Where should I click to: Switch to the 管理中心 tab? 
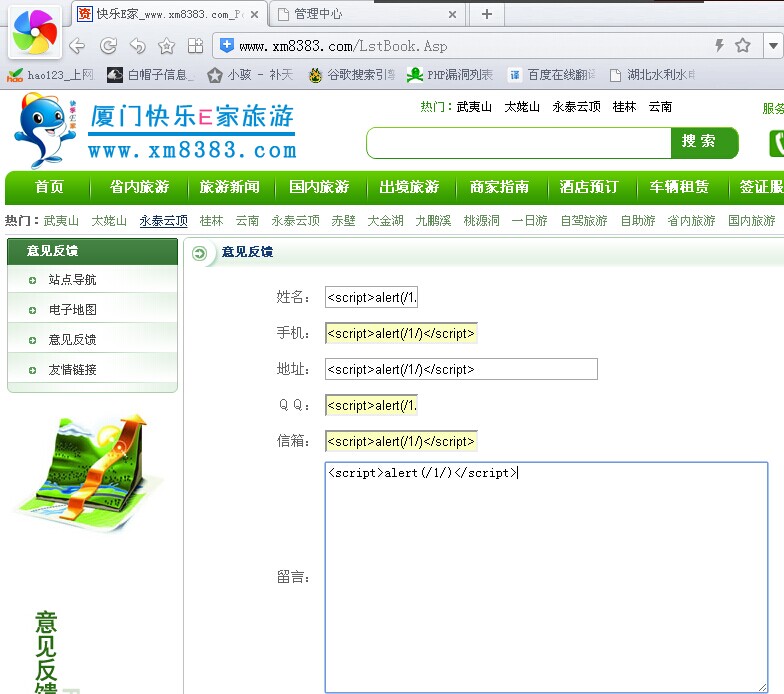(368, 14)
